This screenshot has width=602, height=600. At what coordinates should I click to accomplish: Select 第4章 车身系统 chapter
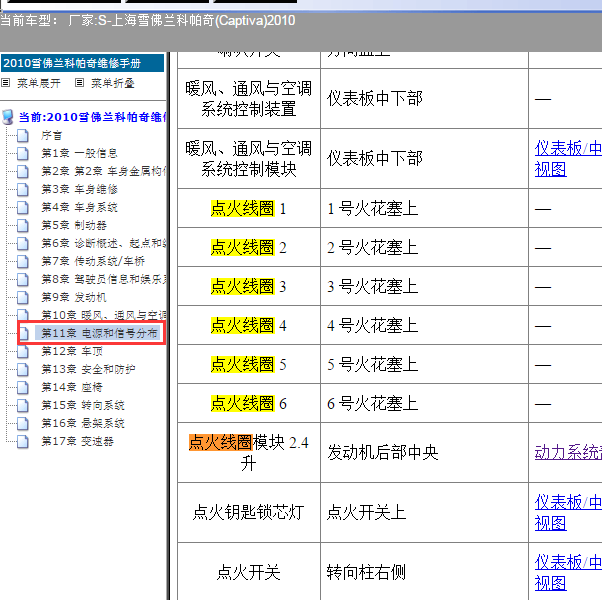point(79,207)
